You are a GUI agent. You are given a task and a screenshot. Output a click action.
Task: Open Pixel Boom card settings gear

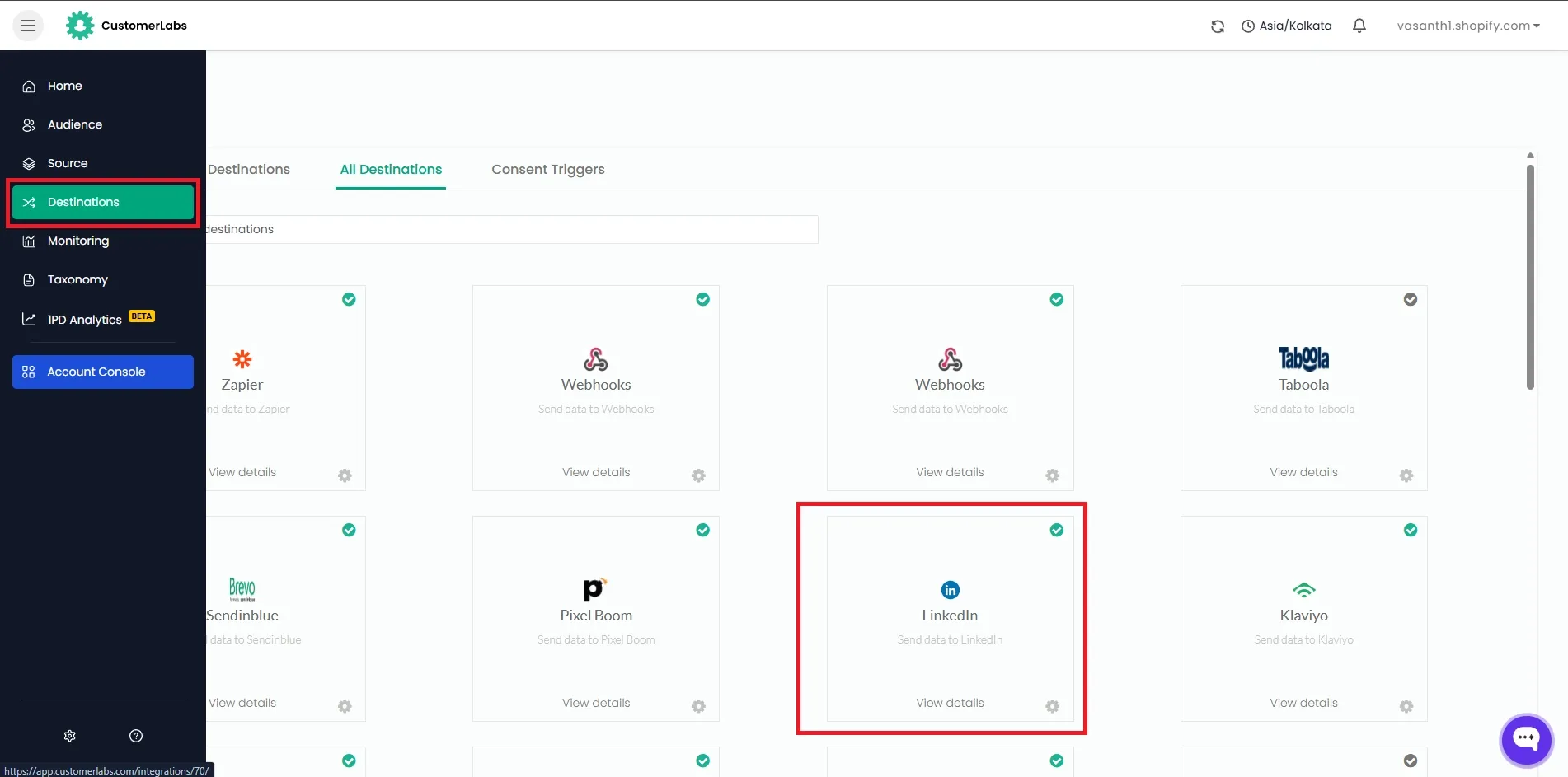point(698,706)
